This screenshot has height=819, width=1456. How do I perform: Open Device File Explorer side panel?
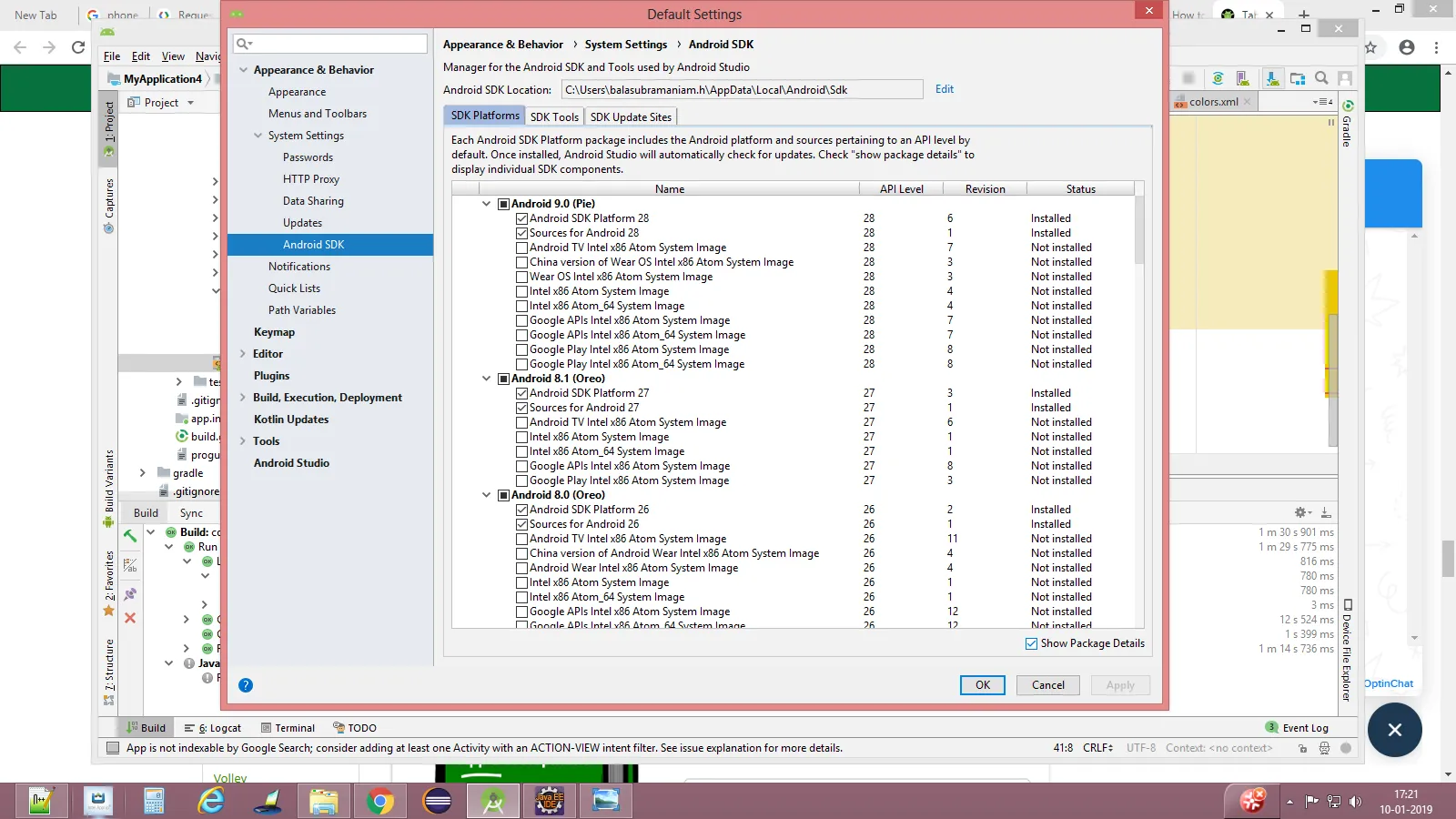coord(1347,650)
